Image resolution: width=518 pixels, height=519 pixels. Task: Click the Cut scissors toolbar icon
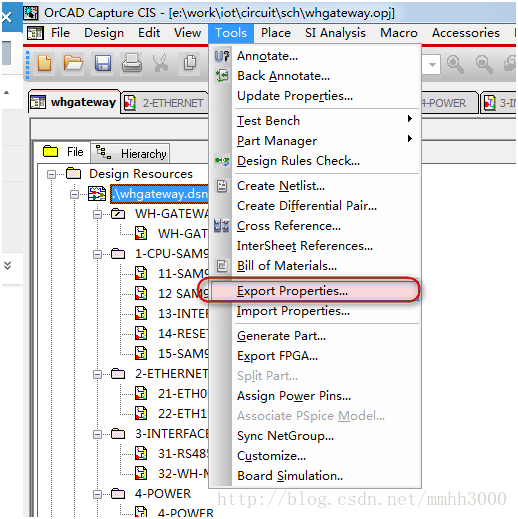pos(160,63)
